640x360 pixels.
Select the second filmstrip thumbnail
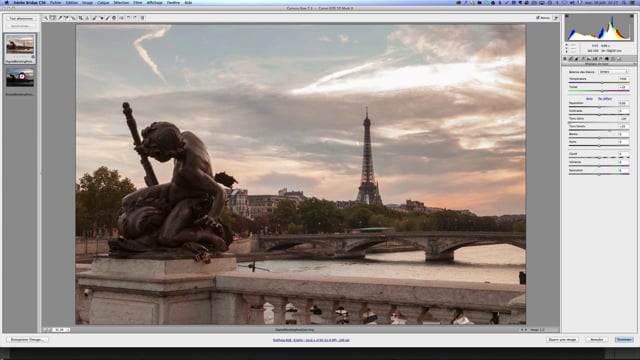click(20, 77)
